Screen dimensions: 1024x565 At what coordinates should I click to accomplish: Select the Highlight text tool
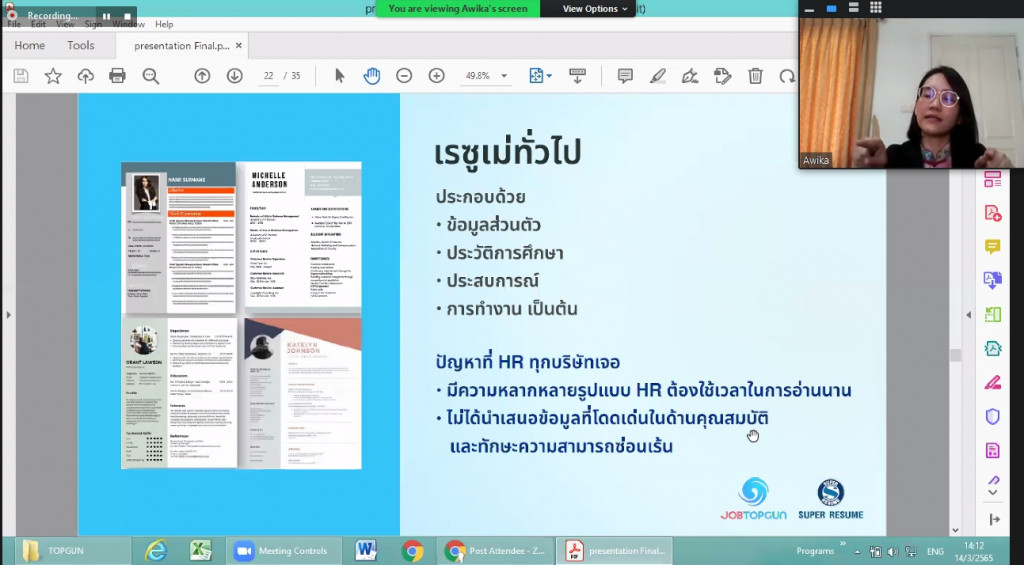pos(657,76)
